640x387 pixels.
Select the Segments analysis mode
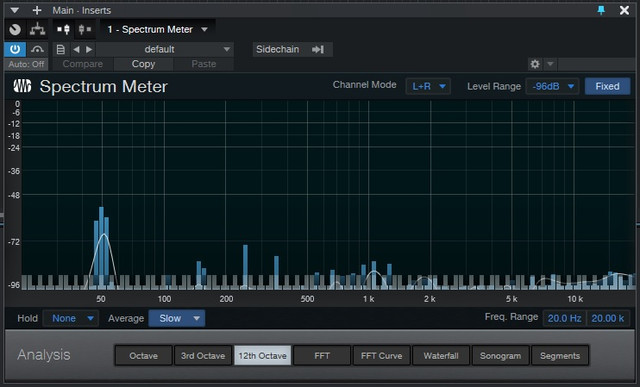(x=560, y=356)
